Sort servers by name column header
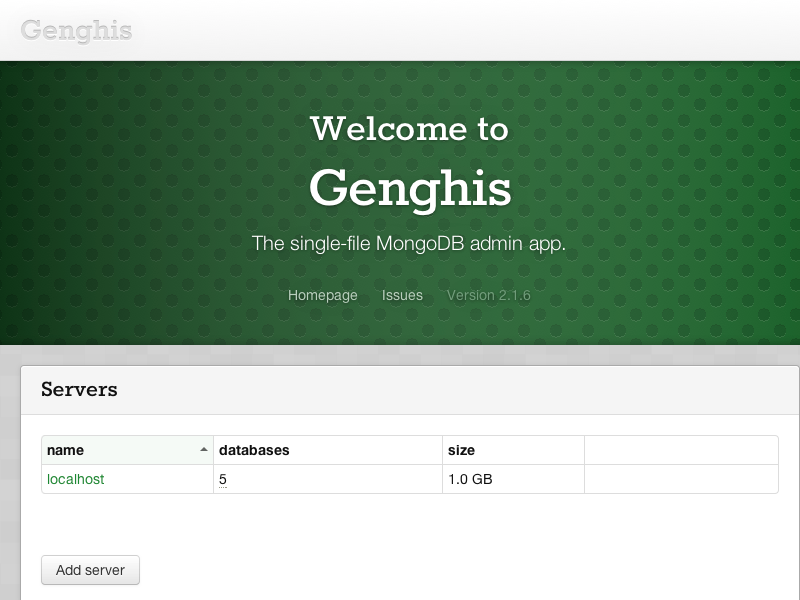 tap(128, 450)
